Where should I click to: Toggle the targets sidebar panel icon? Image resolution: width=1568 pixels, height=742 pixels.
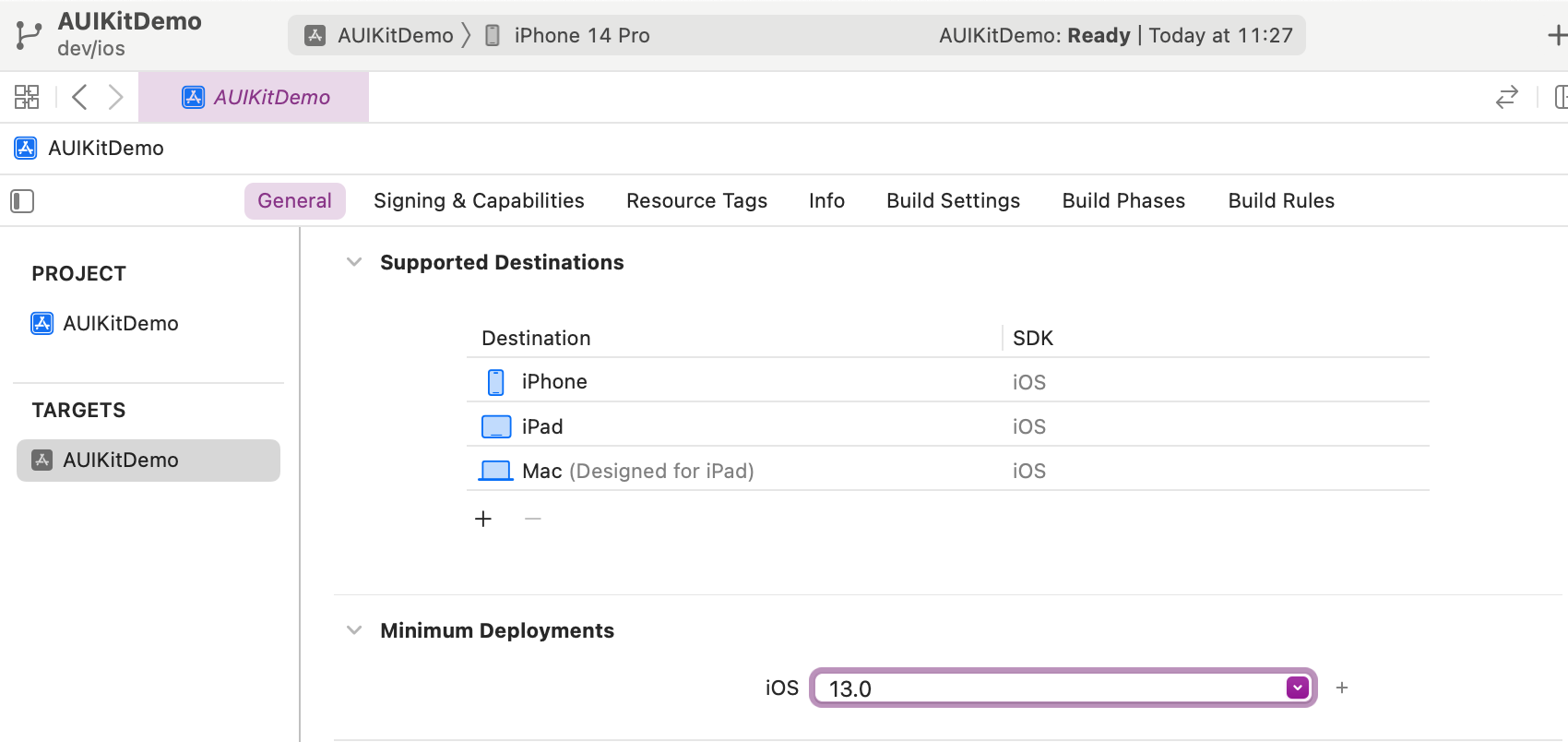[22, 201]
